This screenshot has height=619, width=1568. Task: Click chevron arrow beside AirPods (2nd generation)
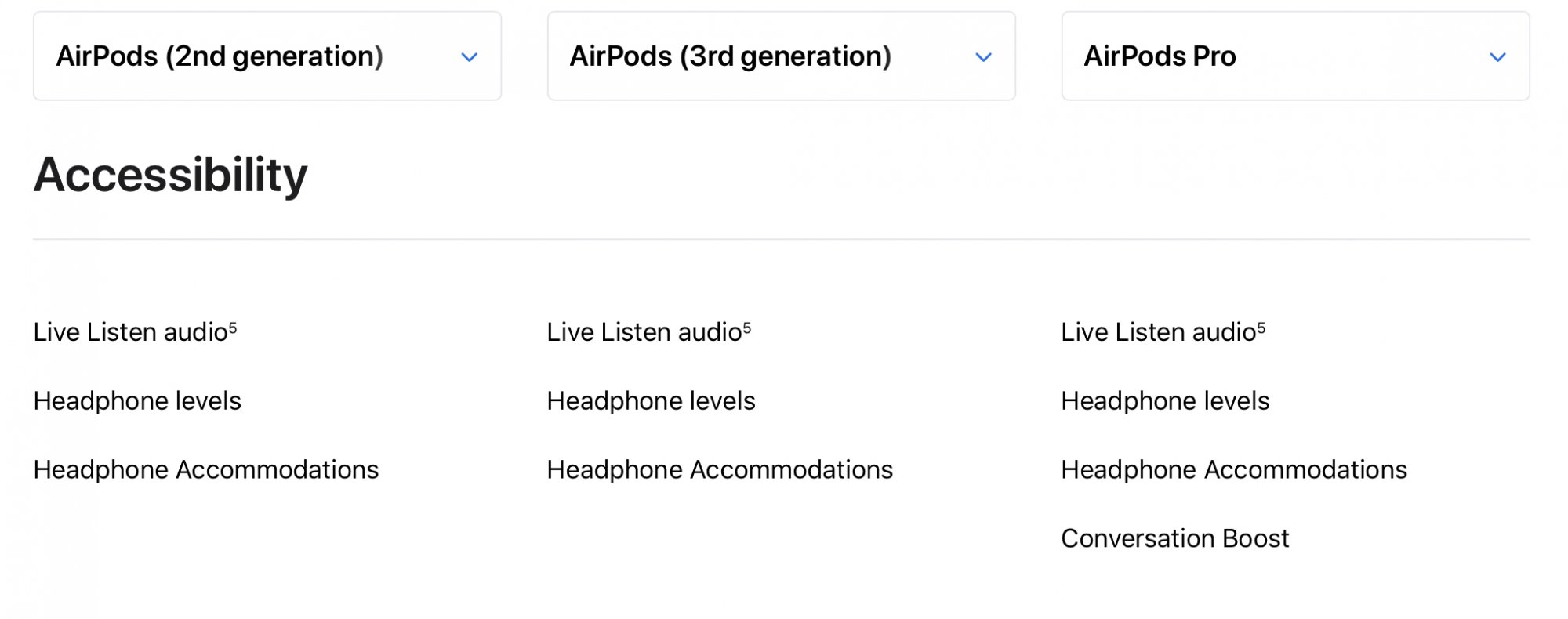[470, 57]
